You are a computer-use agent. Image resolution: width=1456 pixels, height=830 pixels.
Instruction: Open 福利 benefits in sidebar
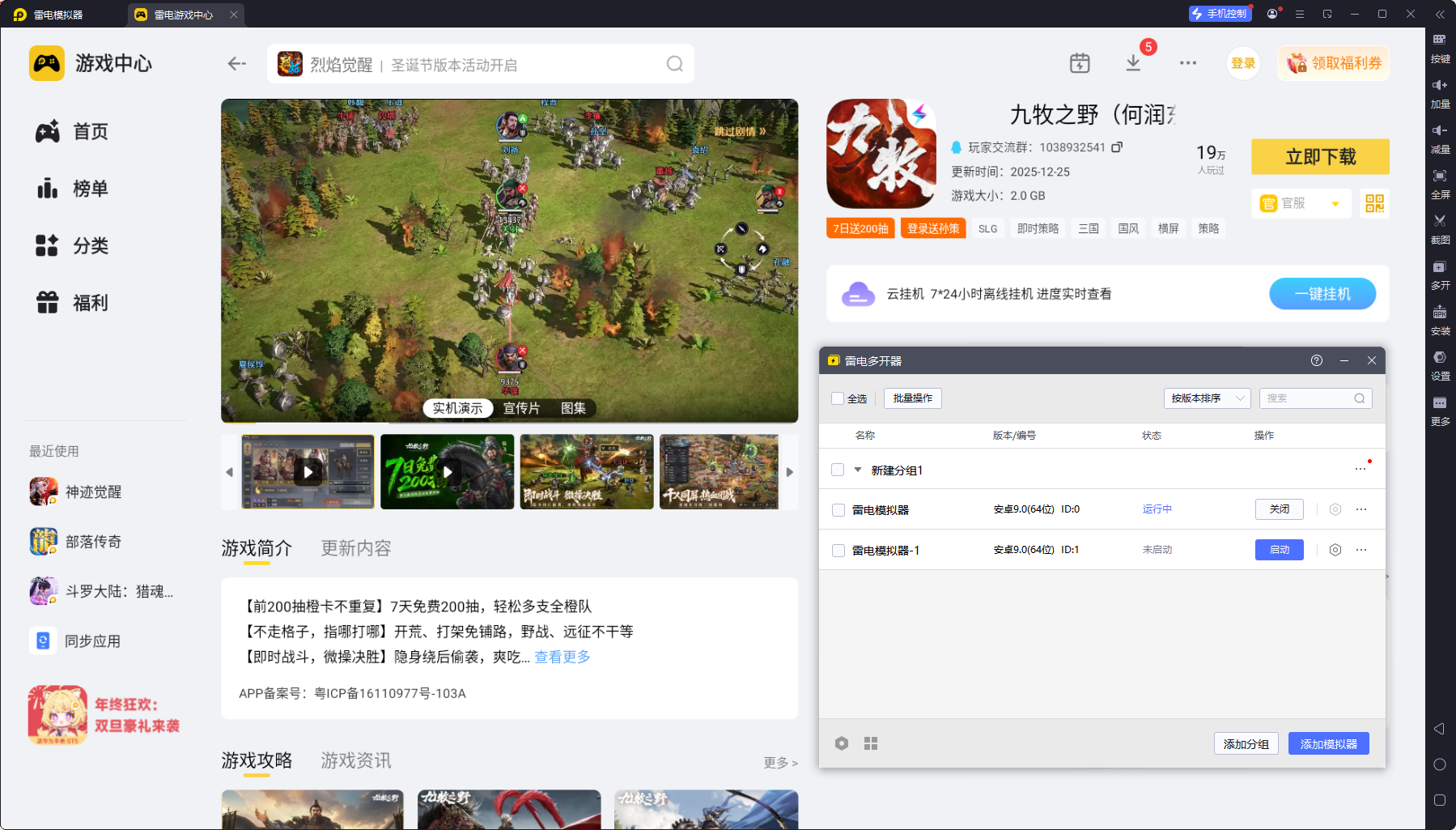(71, 303)
